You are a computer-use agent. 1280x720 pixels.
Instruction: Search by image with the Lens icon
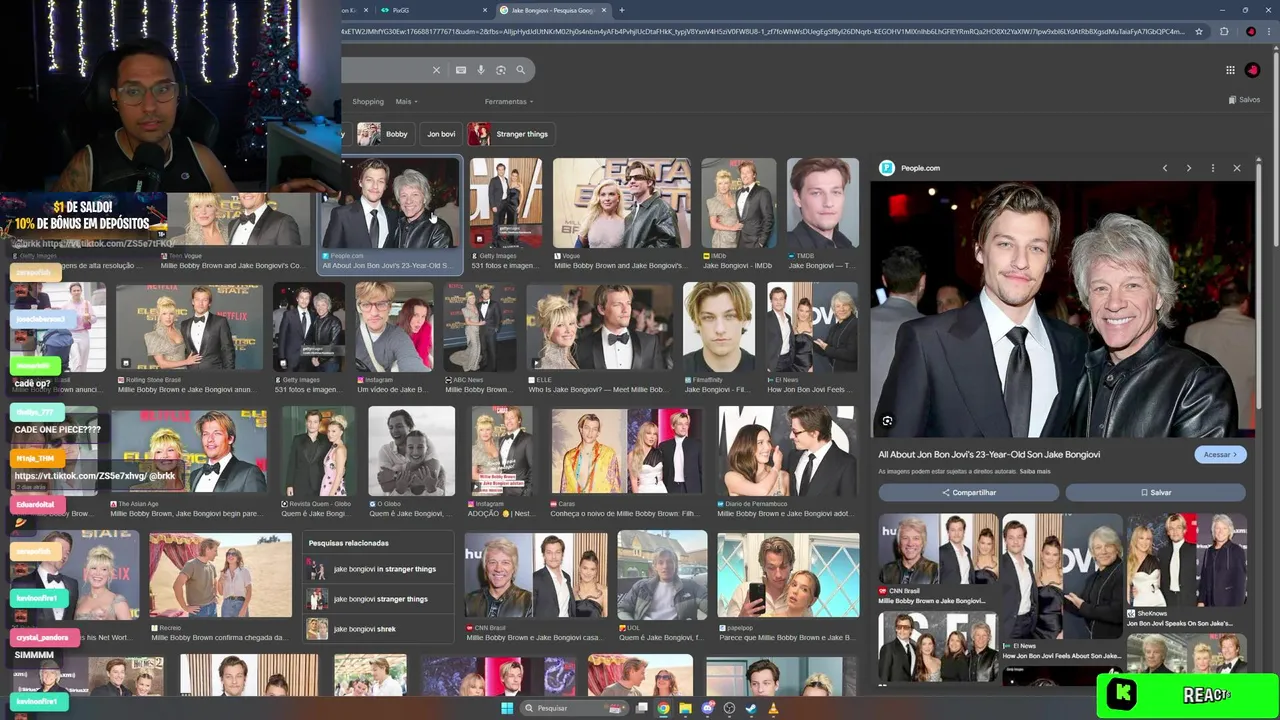point(501,70)
